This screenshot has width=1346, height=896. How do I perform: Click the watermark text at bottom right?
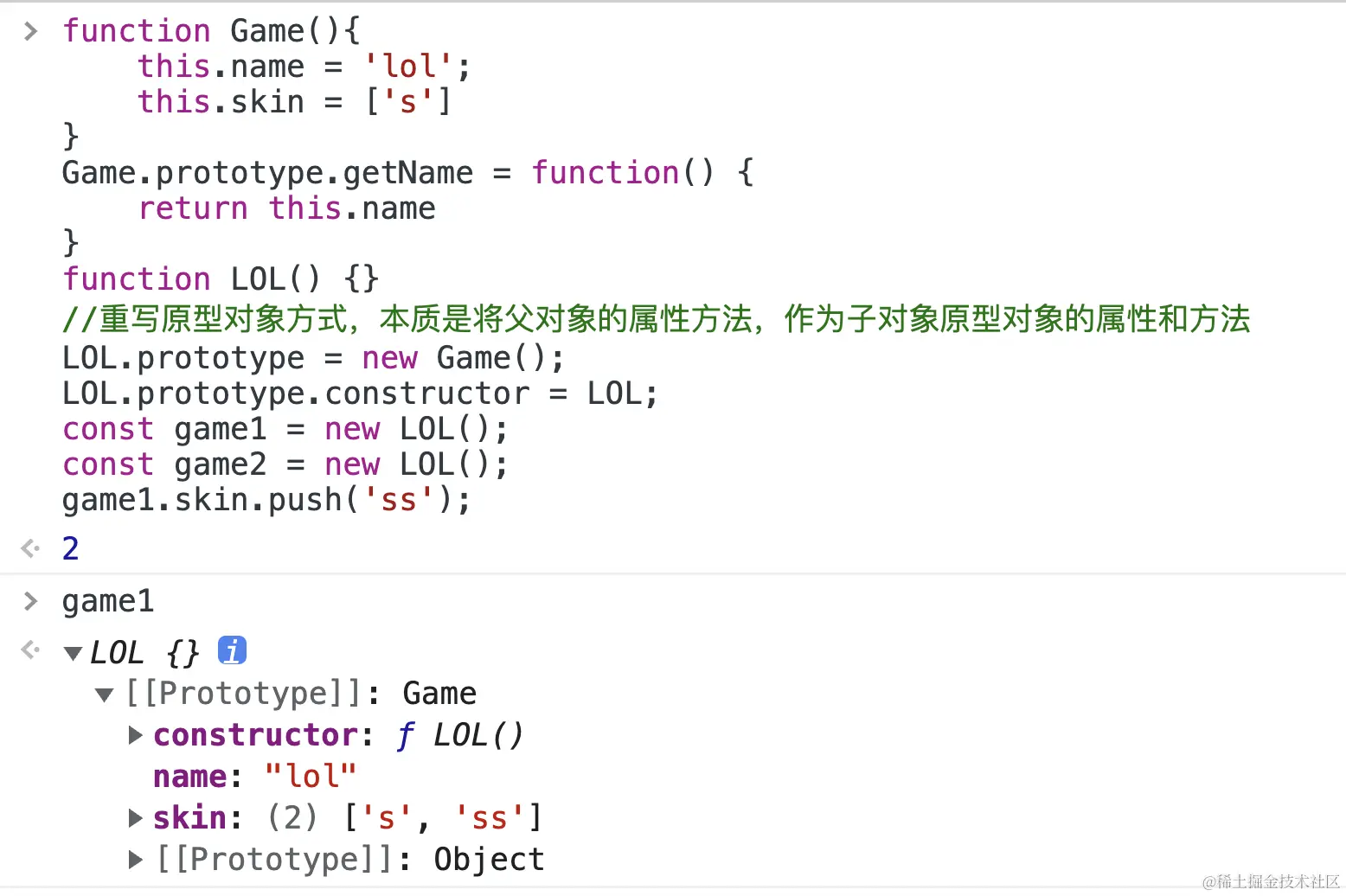coord(1270,881)
